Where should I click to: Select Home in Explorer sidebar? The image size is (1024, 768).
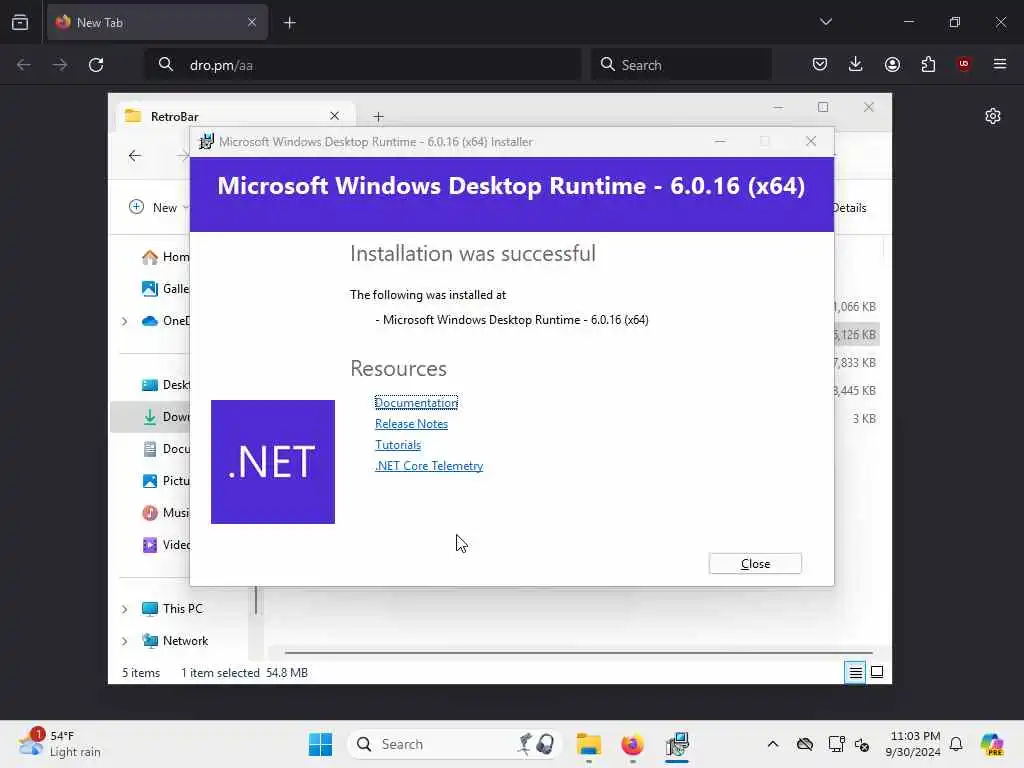tap(165, 257)
